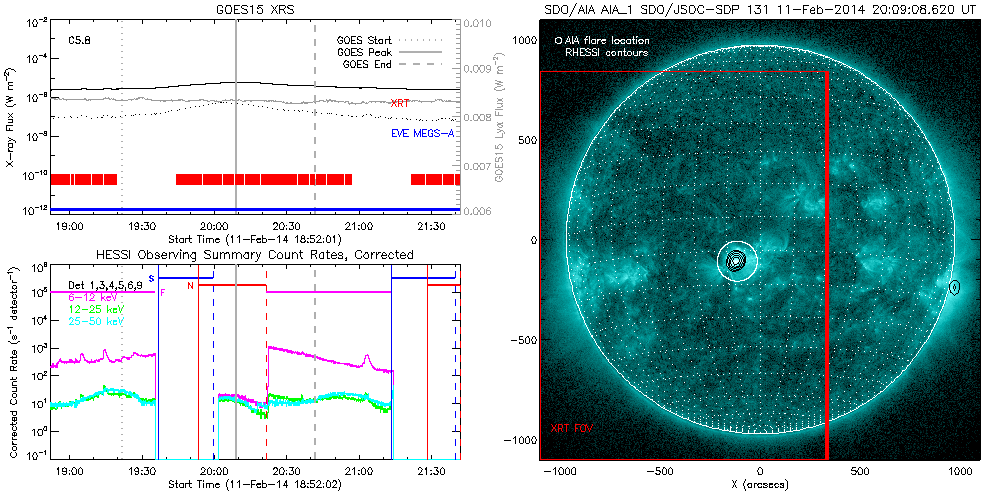
Task: Click the small contour on the right solar limb
Action: tap(954, 287)
